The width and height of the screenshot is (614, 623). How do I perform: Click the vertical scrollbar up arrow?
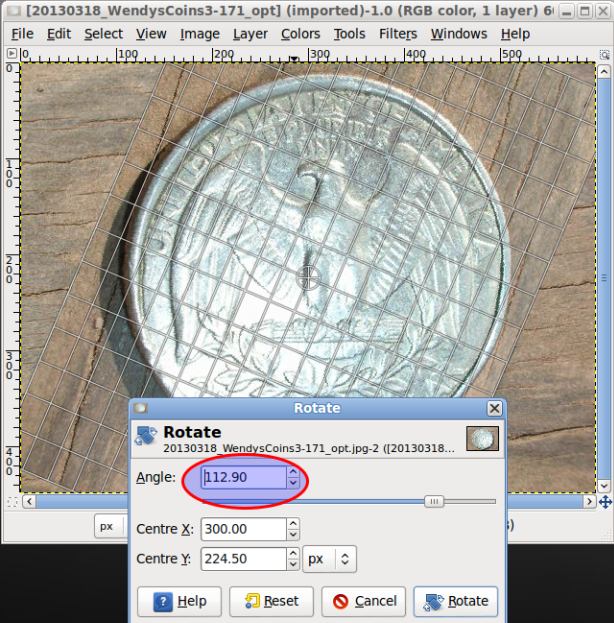(x=604, y=72)
